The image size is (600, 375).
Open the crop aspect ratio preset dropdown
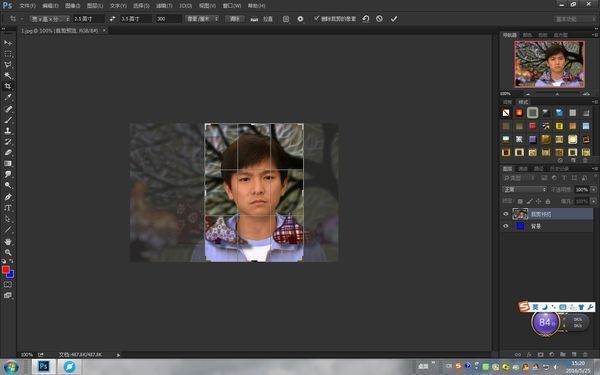point(50,19)
